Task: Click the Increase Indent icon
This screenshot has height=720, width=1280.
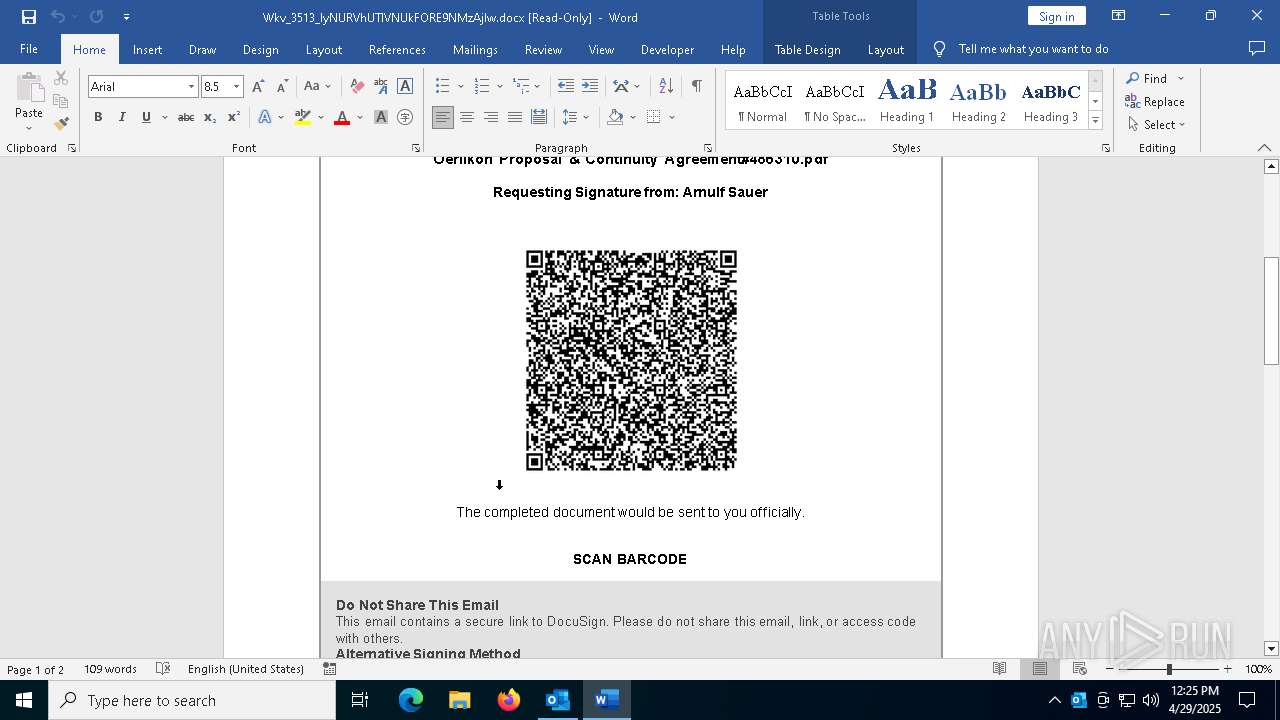Action: tap(590, 87)
